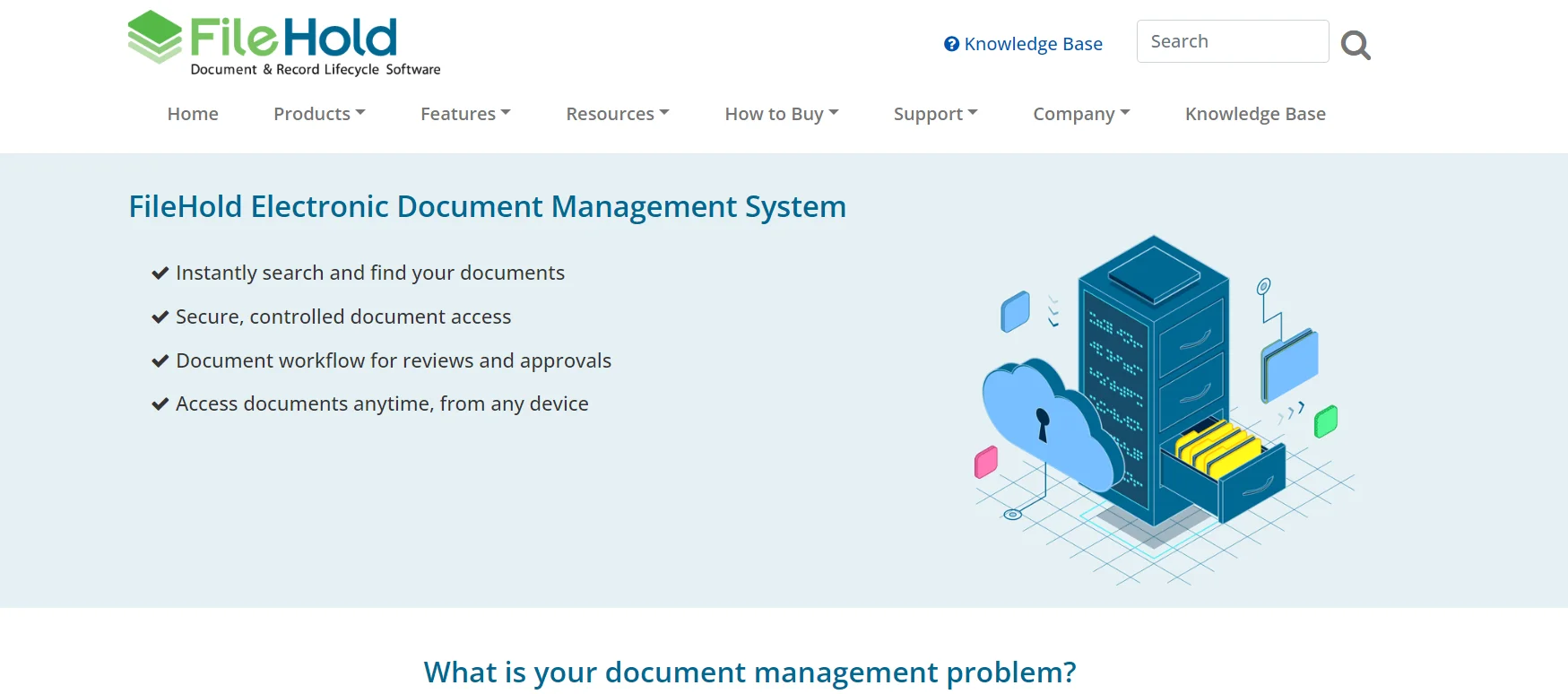Screen dimensions: 1568x694
Task: Click the FileHold logo
Action: [x=284, y=43]
